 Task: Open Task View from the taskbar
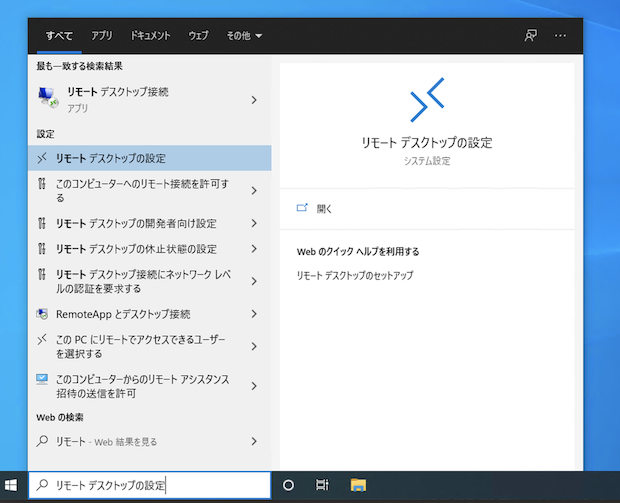pos(322,485)
